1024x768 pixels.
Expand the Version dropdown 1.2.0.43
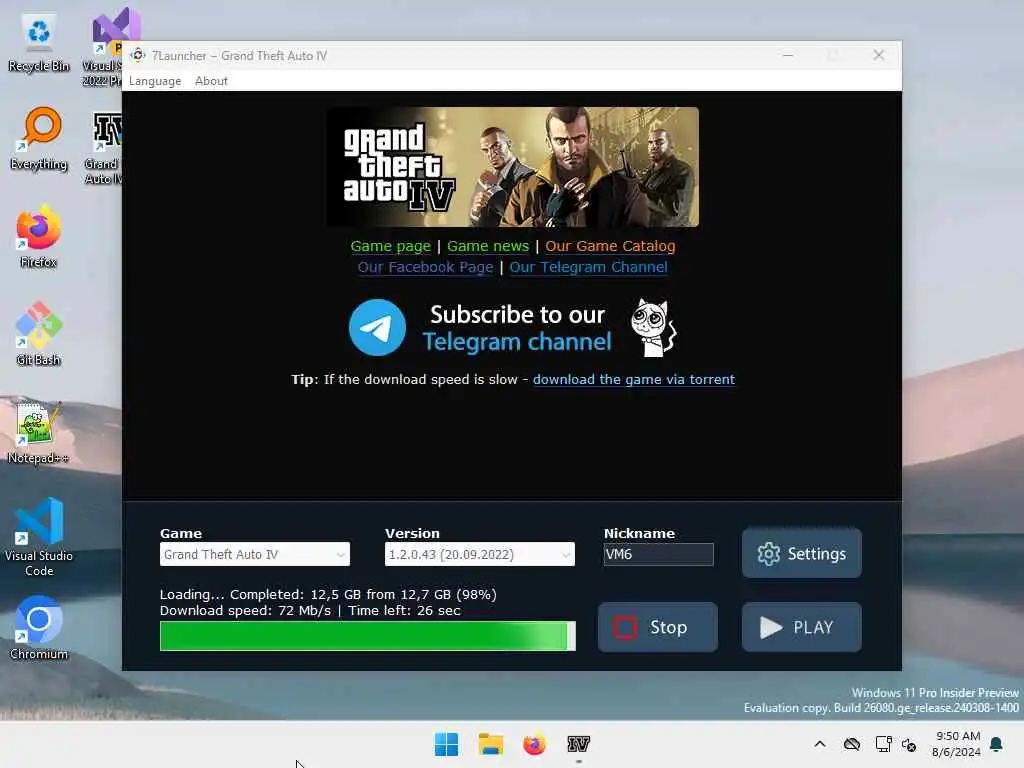(479, 554)
